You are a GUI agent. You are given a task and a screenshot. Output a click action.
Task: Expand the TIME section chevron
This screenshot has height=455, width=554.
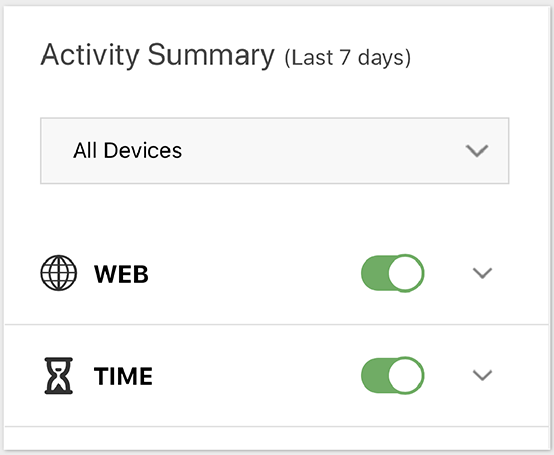click(x=482, y=375)
